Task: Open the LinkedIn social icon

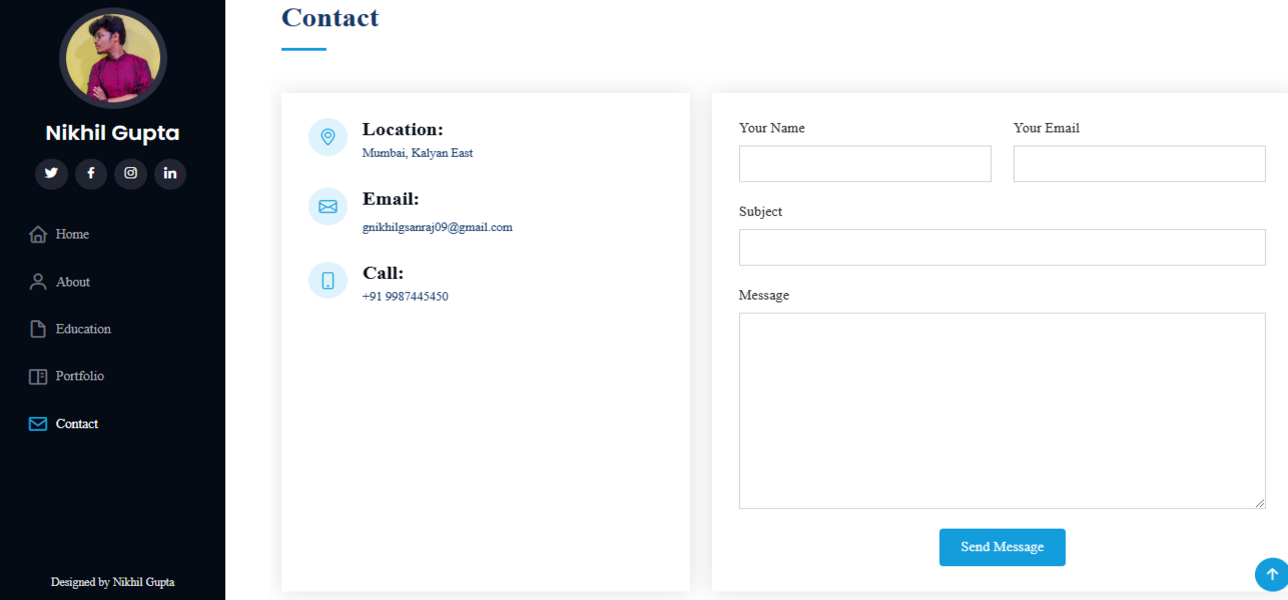Action: 170,173
